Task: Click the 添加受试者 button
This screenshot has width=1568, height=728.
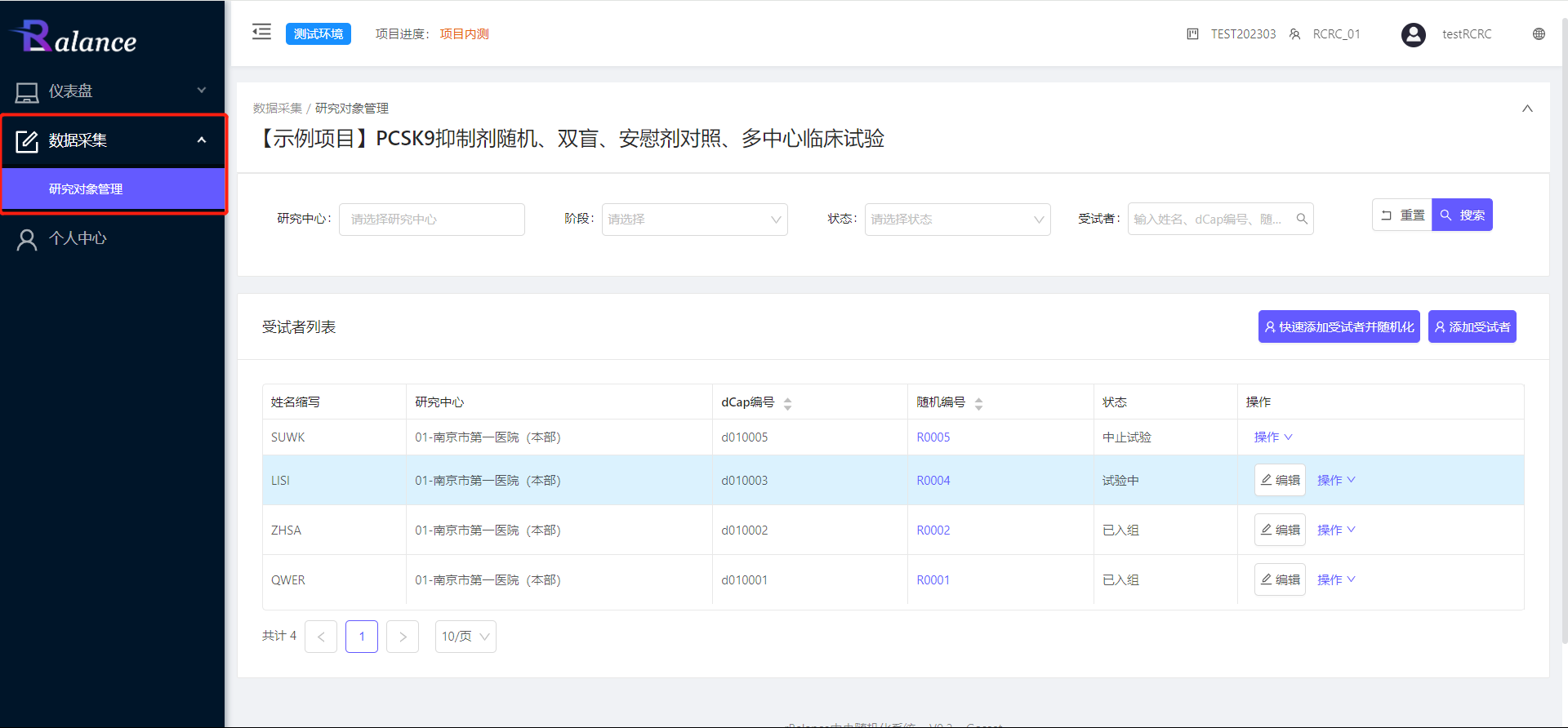Action: [x=1472, y=326]
